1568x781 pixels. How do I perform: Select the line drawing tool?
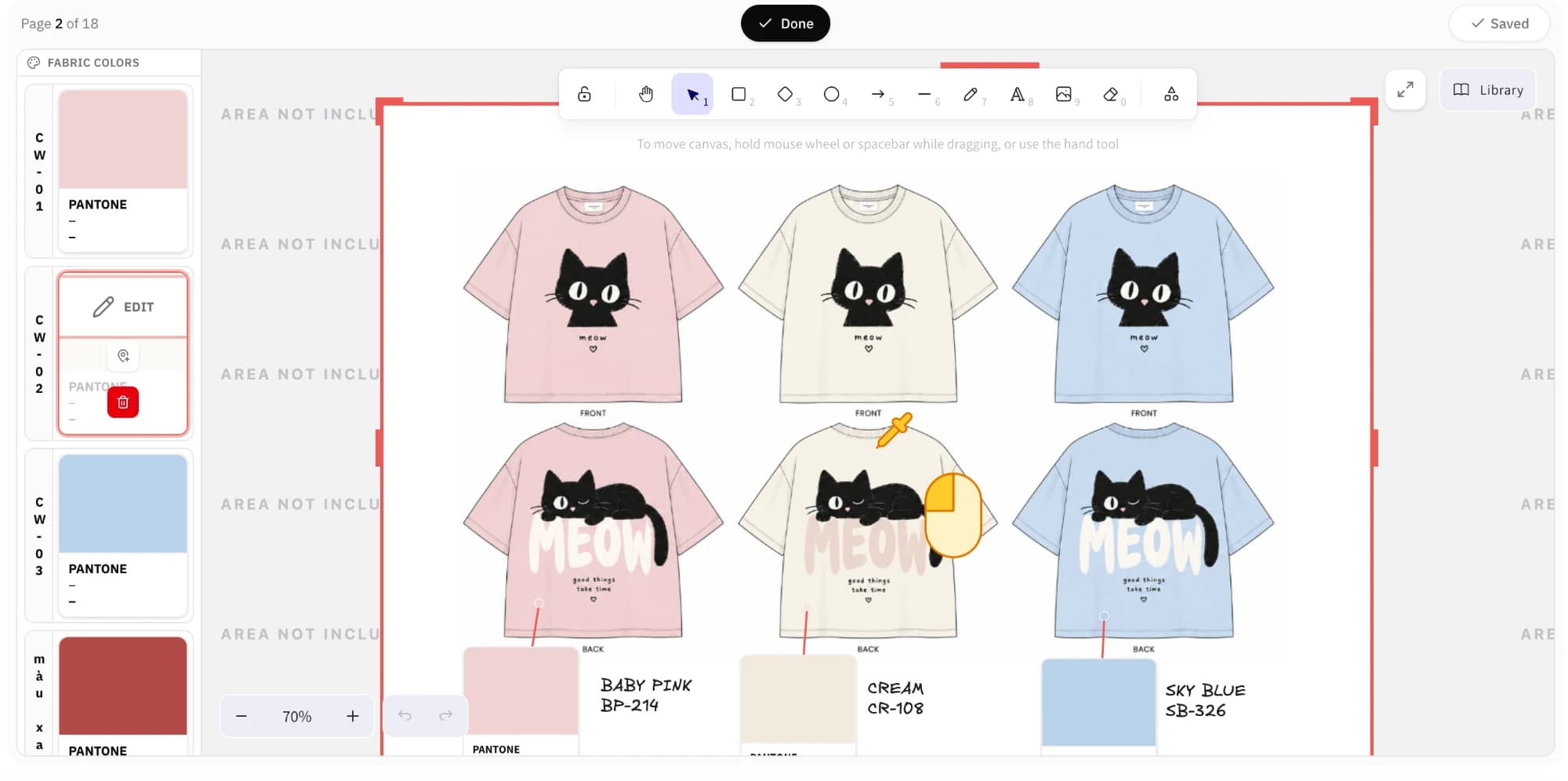coord(924,94)
